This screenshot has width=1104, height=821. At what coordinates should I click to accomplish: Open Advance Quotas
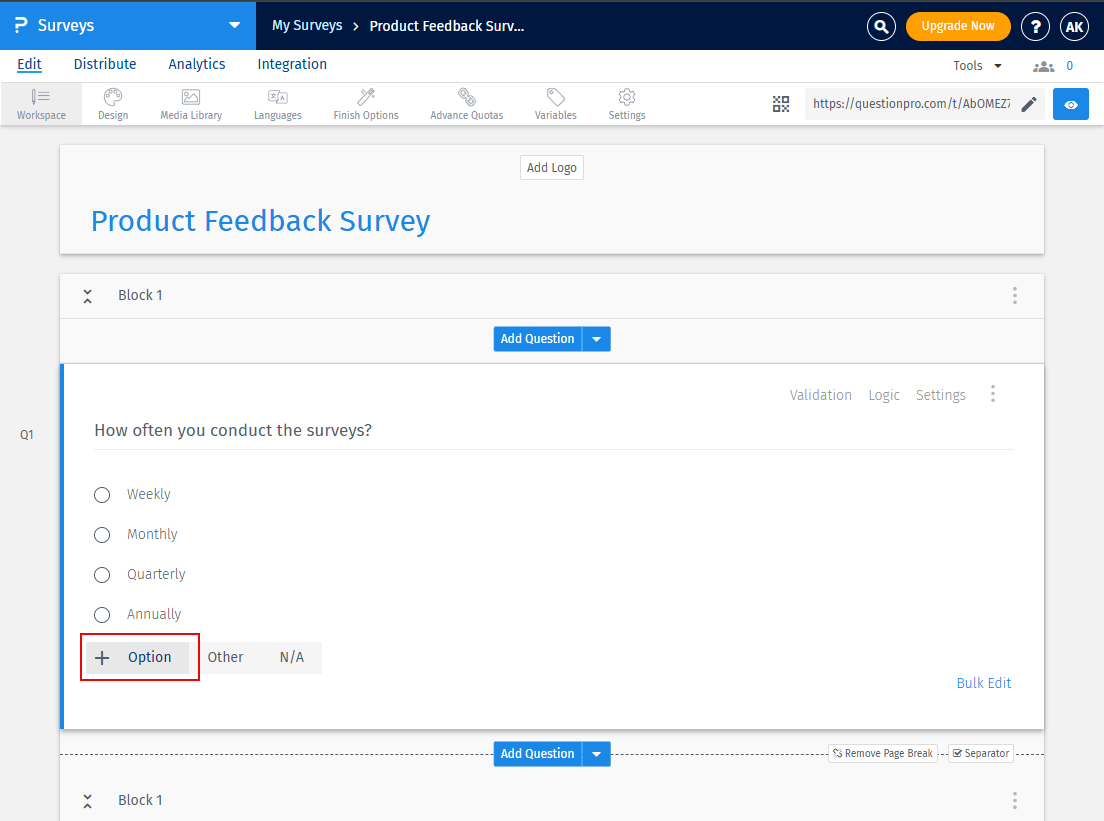coord(466,104)
